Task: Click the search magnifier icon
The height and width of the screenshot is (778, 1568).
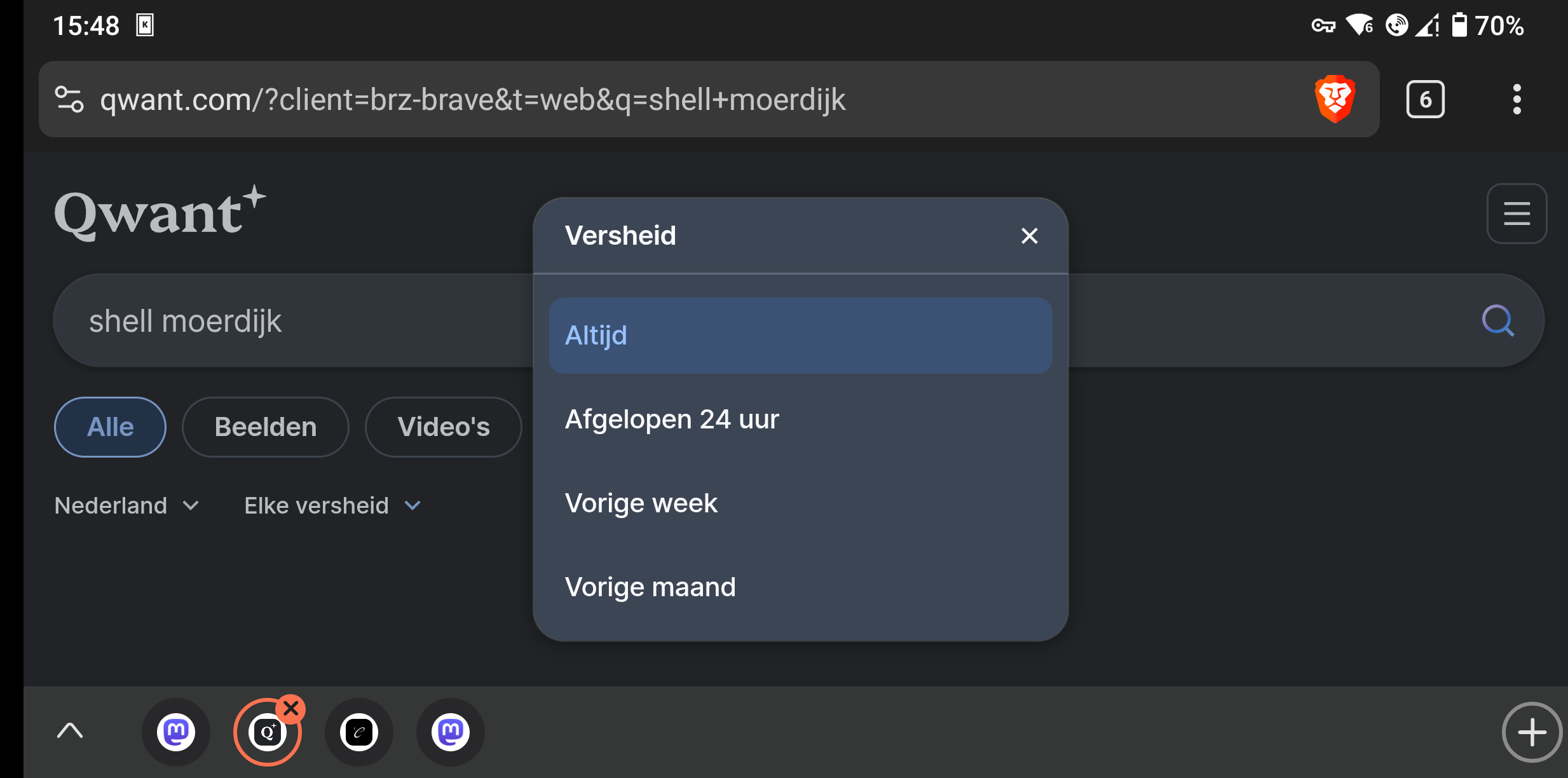Action: (1498, 320)
